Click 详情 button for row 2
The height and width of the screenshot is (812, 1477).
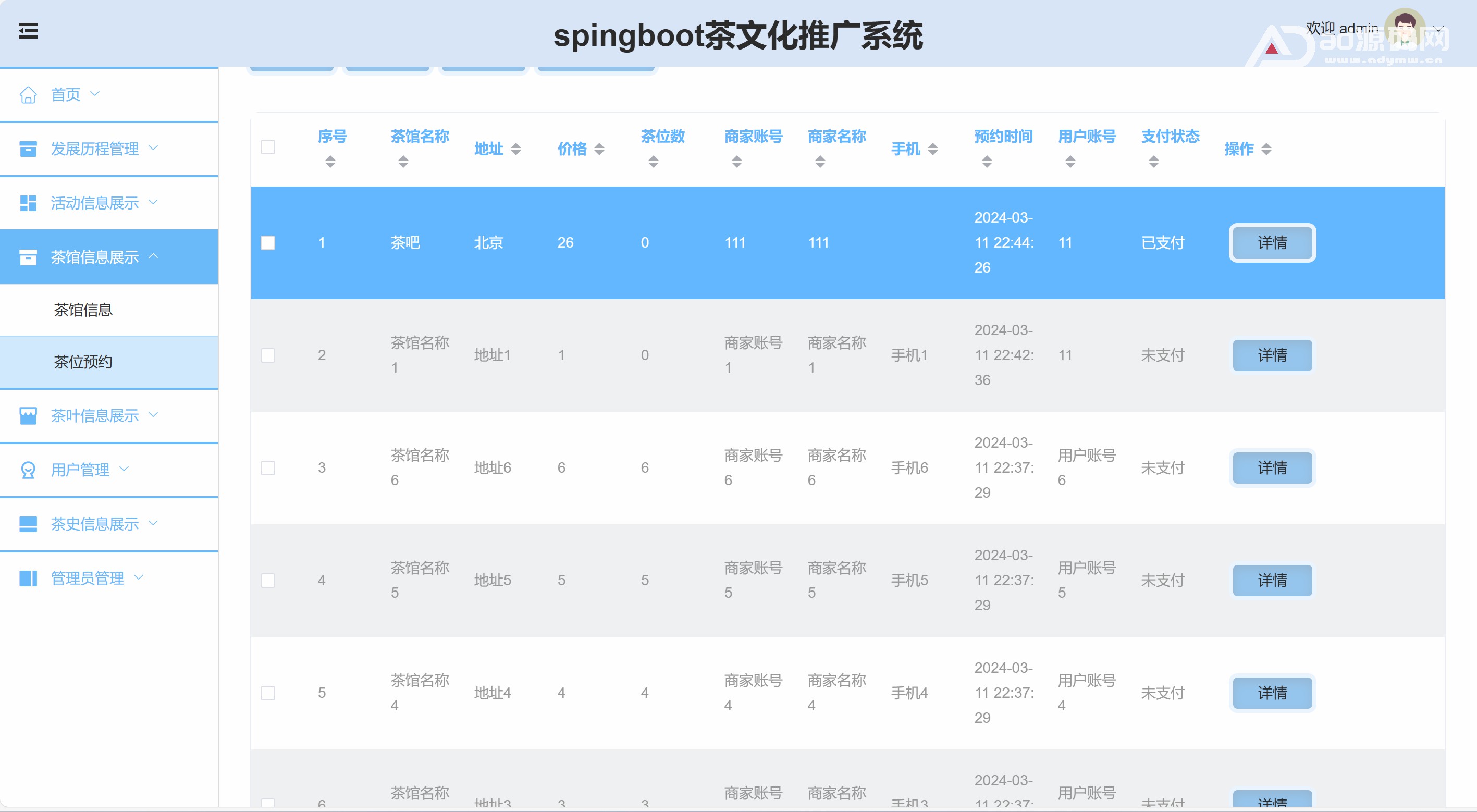click(x=1272, y=355)
